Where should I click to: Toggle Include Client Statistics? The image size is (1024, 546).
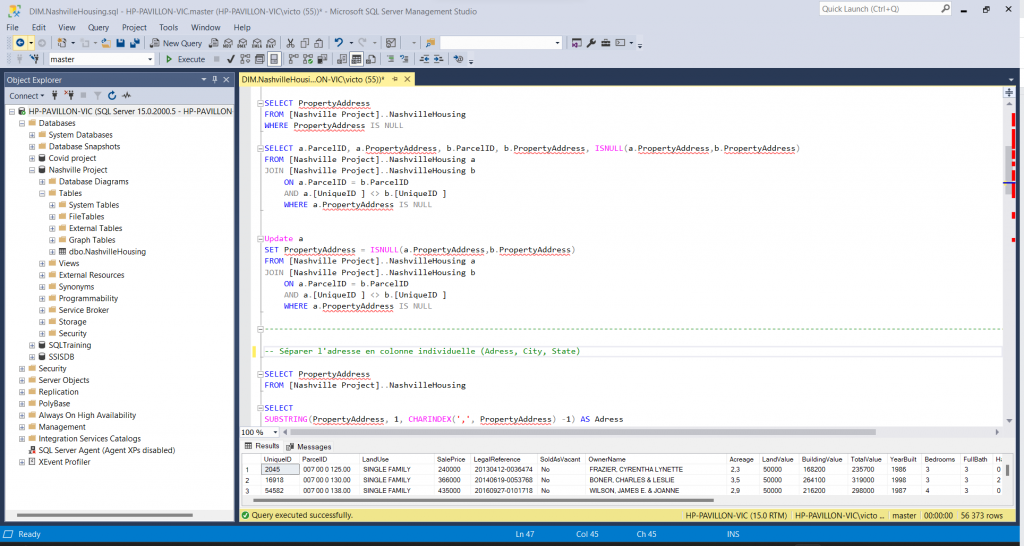322,59
